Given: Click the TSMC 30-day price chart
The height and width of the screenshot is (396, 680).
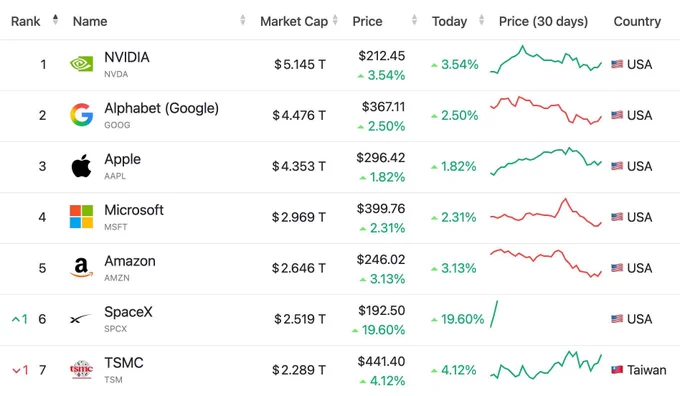Looking at the screenshot, I should click(x=546, y=365).
